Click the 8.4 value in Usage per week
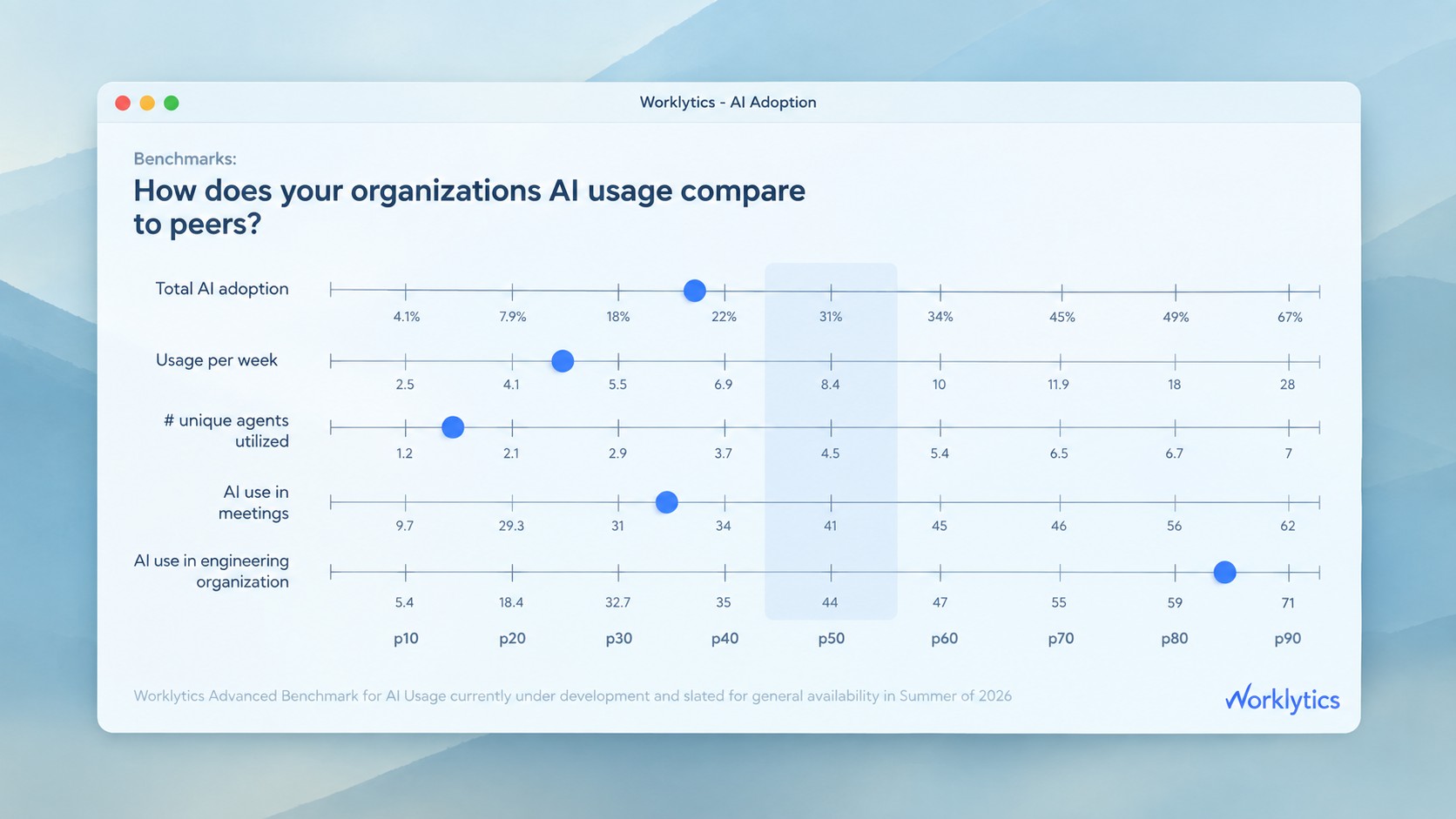1456x819 pixels. point(830,385)
